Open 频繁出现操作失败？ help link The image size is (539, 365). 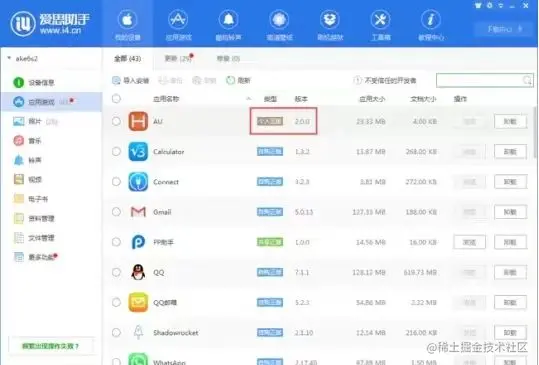point(51,346)
